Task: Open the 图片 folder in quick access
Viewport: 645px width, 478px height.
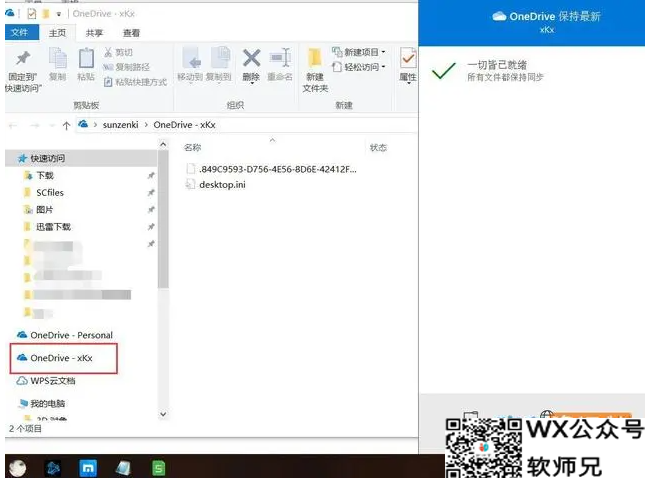Action: 44,210
